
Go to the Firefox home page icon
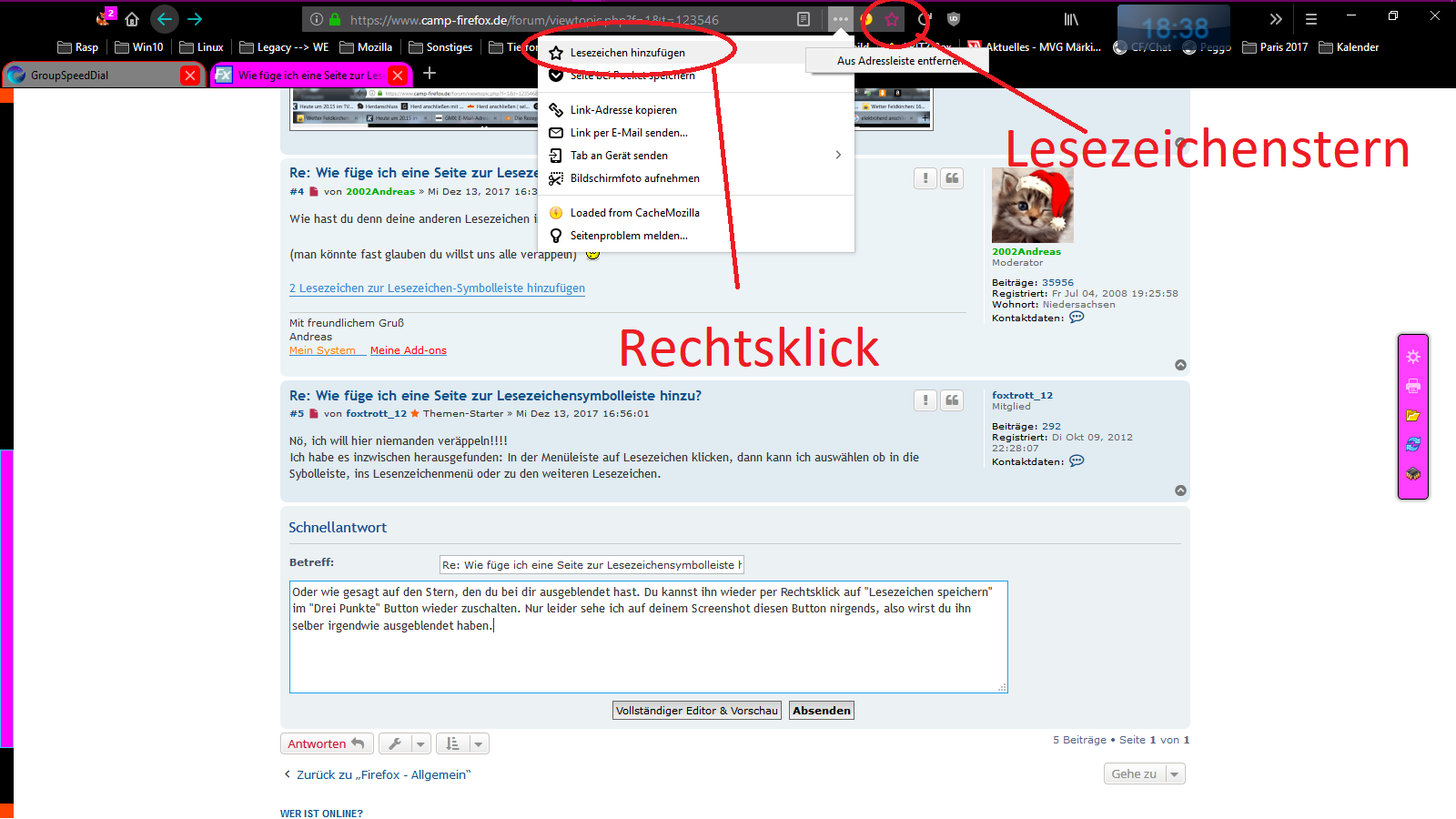pos(132,19)
